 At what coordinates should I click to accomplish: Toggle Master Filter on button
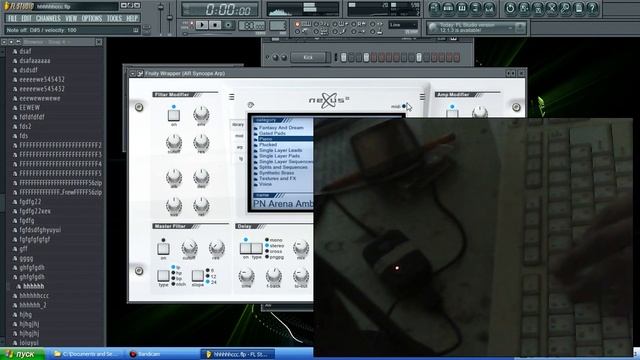(163, 249)
